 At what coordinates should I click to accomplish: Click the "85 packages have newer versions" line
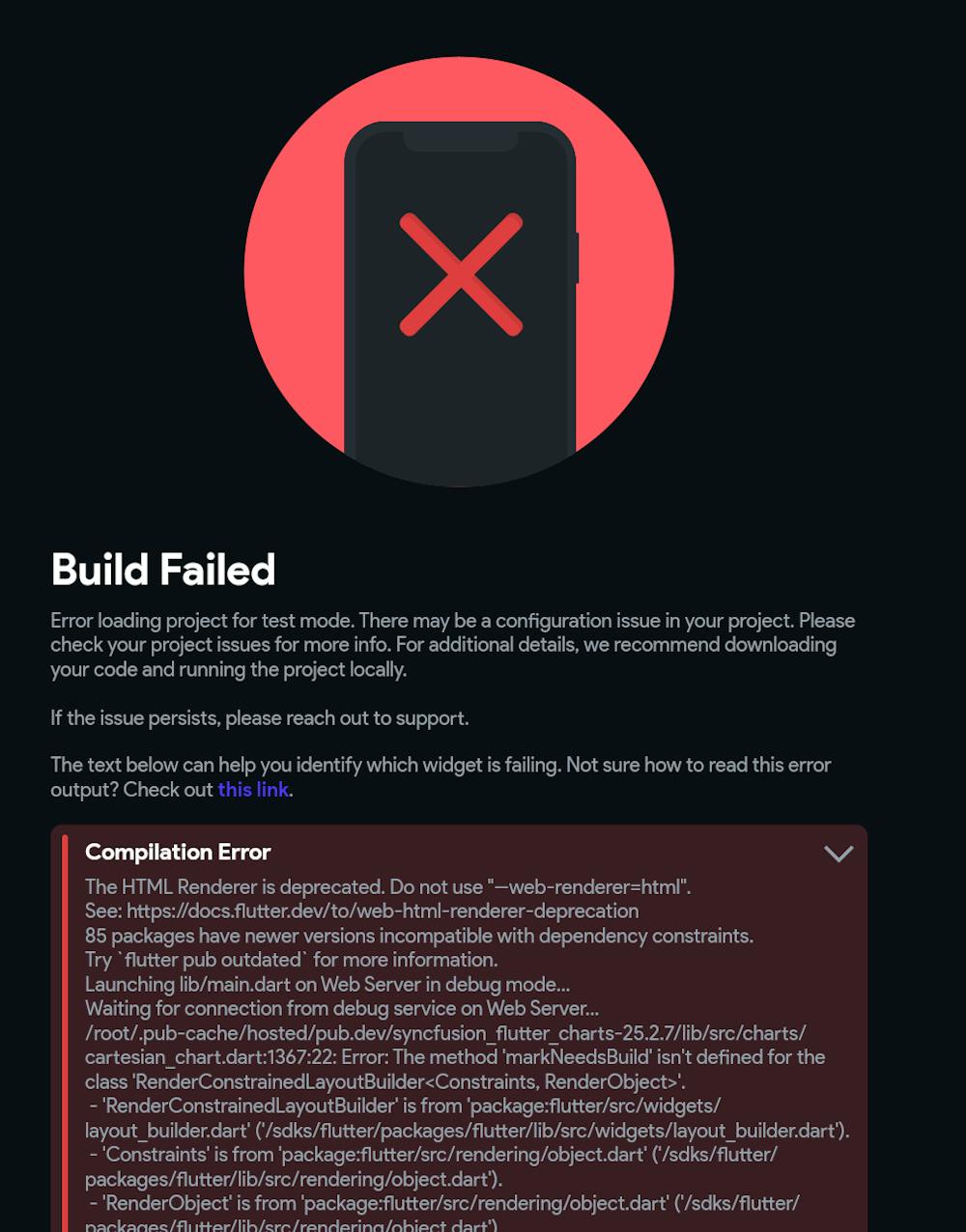coord(419,936)
